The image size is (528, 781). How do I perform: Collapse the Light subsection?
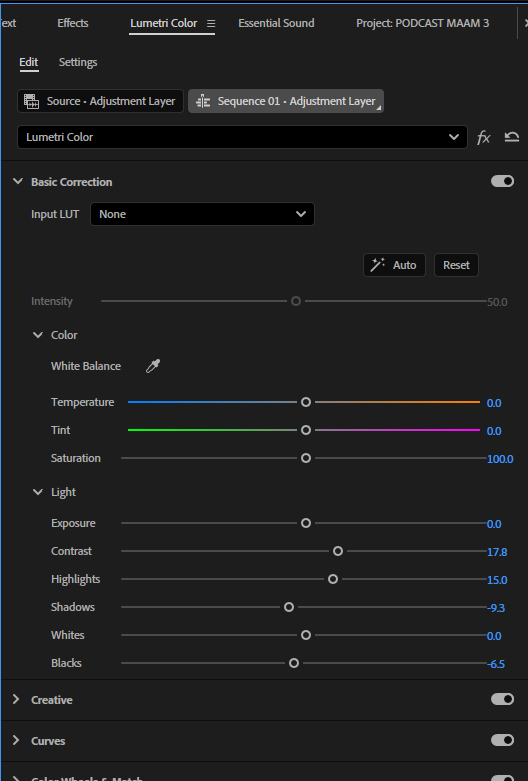pos(38,492)
